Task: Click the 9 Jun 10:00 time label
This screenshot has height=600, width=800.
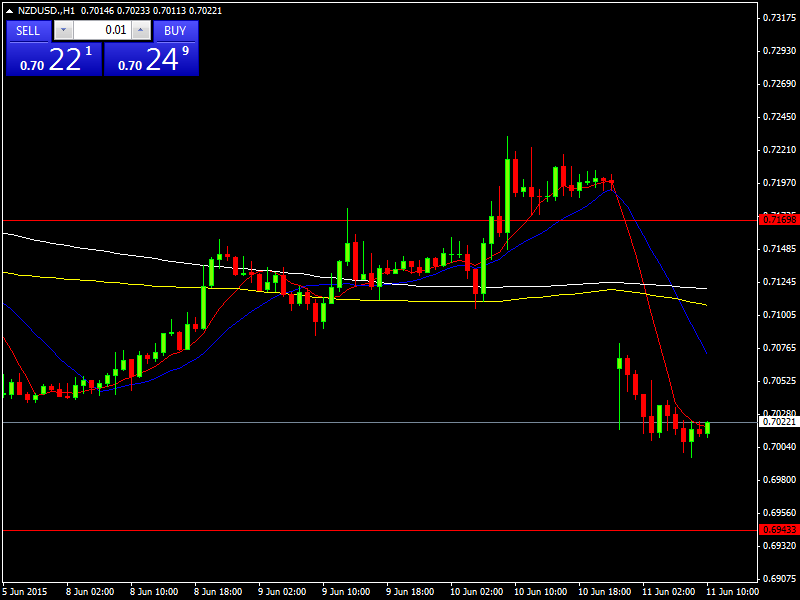Action: coord(346,591)
